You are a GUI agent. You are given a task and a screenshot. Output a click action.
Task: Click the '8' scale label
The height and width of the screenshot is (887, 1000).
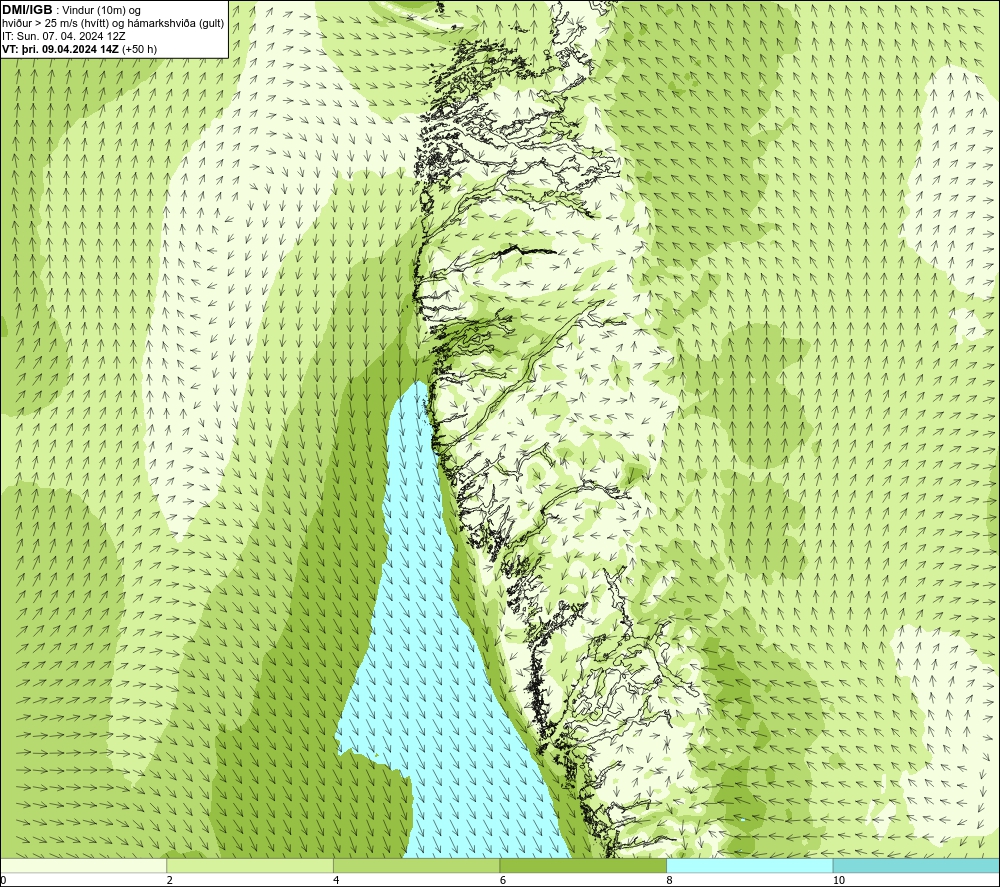point(670,880)
